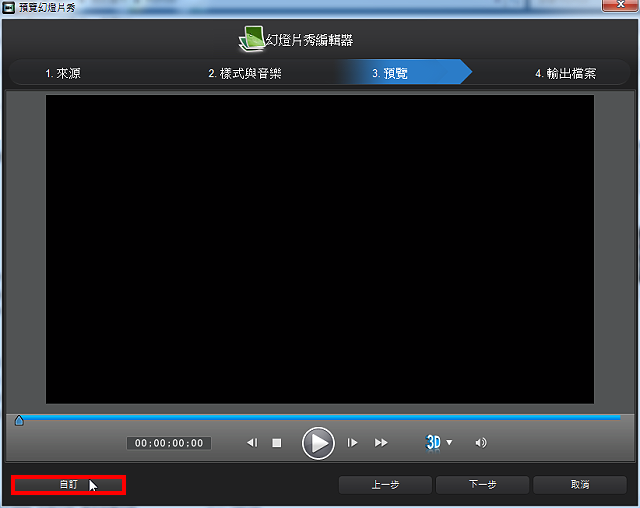Proceed with the 下一步 button
The height and width of the screenshot is (508, 640).
[x=482, y=485]
